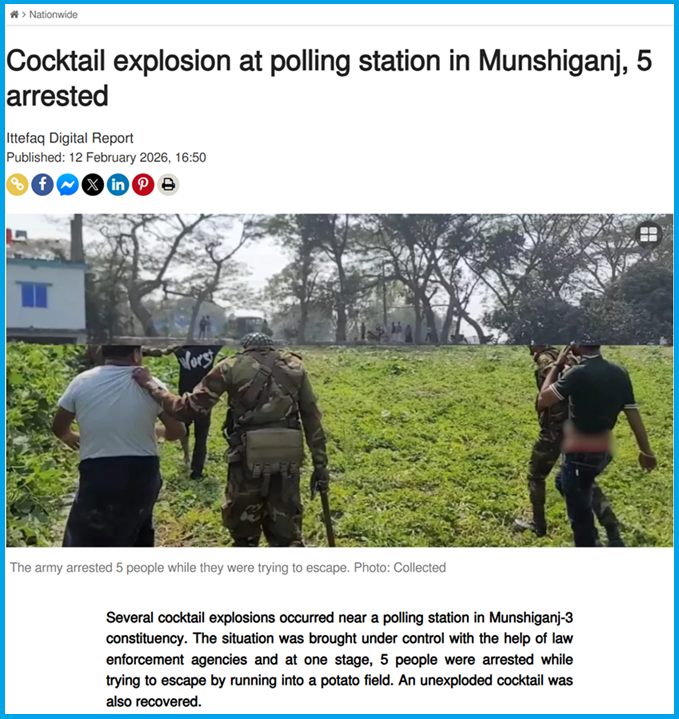Print the article using printer icon

point(168,185)
